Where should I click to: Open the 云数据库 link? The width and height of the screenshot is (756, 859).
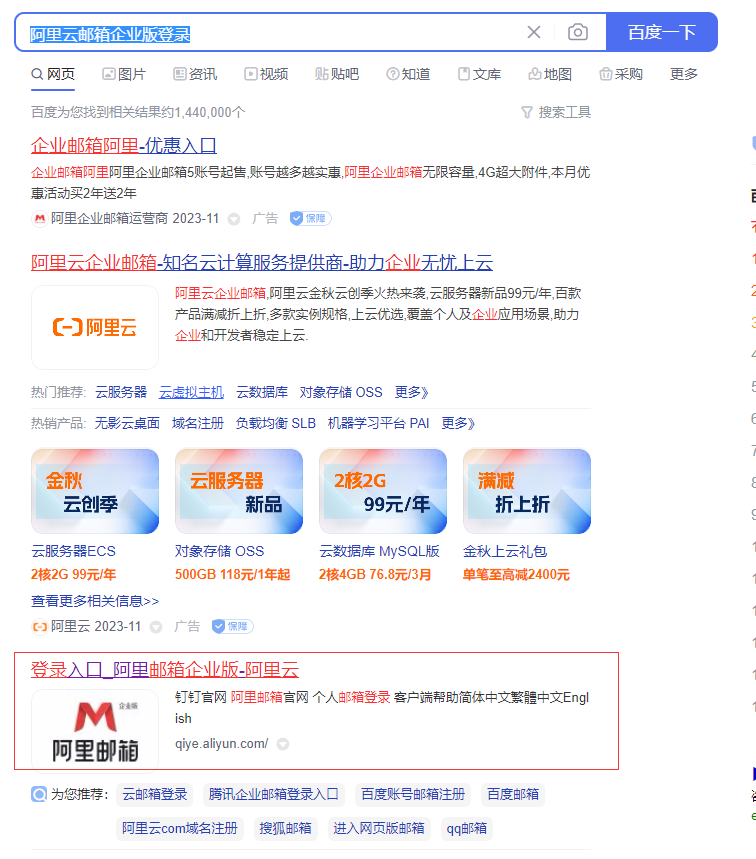tap(262, 392)
